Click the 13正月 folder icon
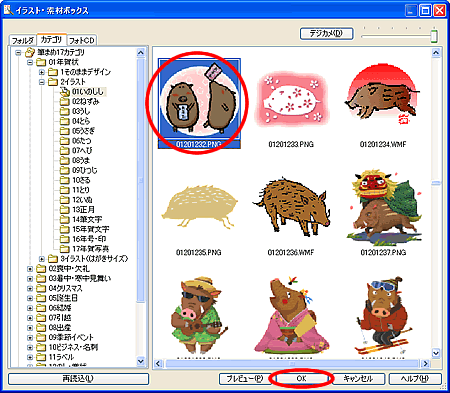Viewport: 450px width, 393px height. click(x=65, y=210)
